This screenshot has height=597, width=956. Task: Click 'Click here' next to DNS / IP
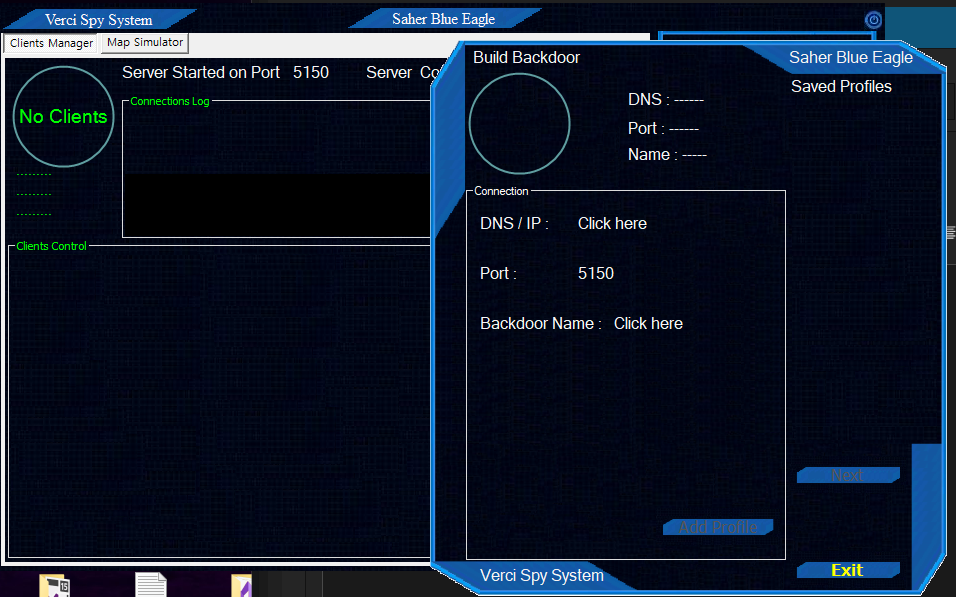612,224
